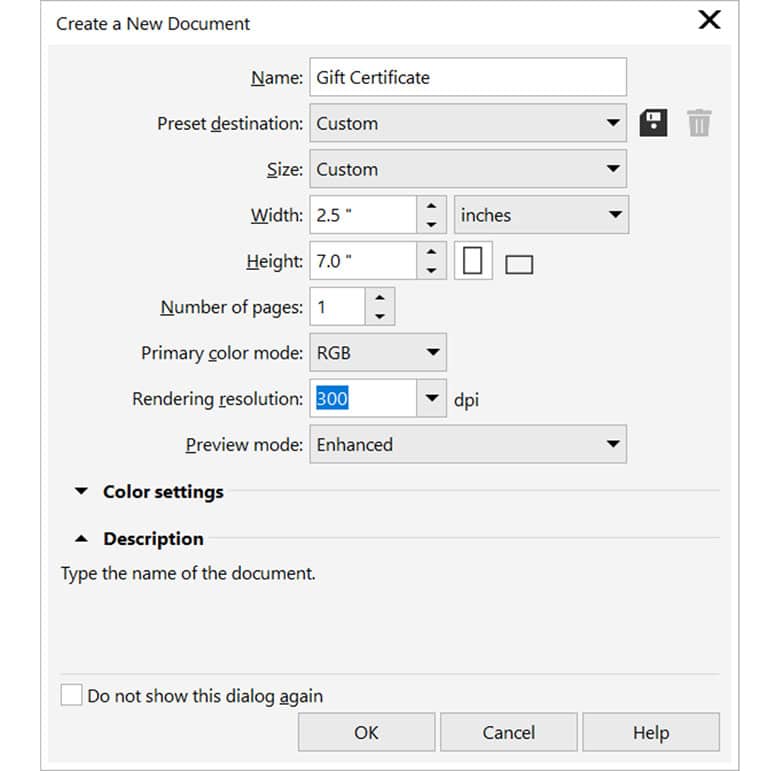Open the Preview mode Enhanced dropdown
Image resolution: width=780 pixels, height=771 pixels.
pos(613,445)
